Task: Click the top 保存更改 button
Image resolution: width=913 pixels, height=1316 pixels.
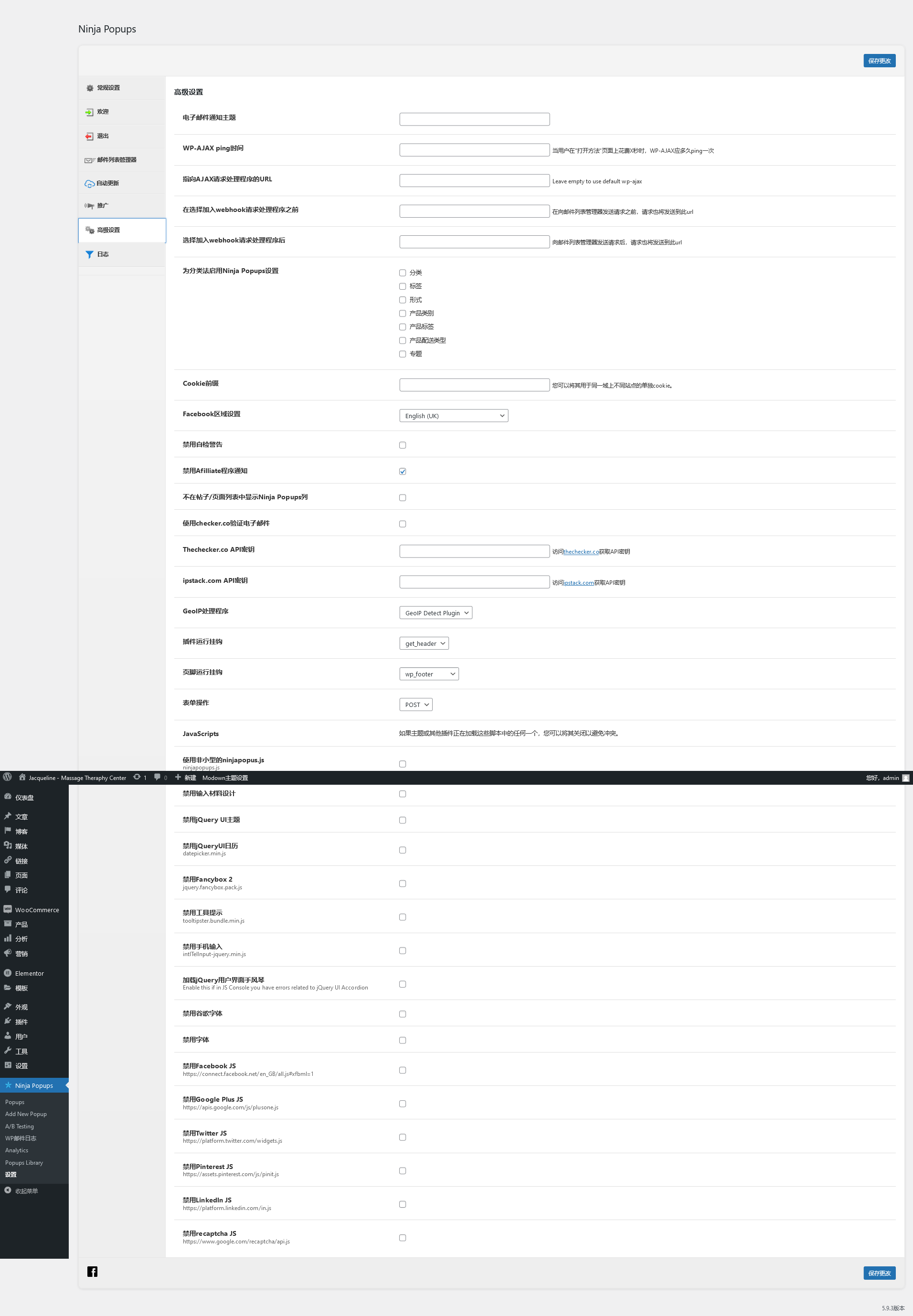Action: tap(879, 61)
